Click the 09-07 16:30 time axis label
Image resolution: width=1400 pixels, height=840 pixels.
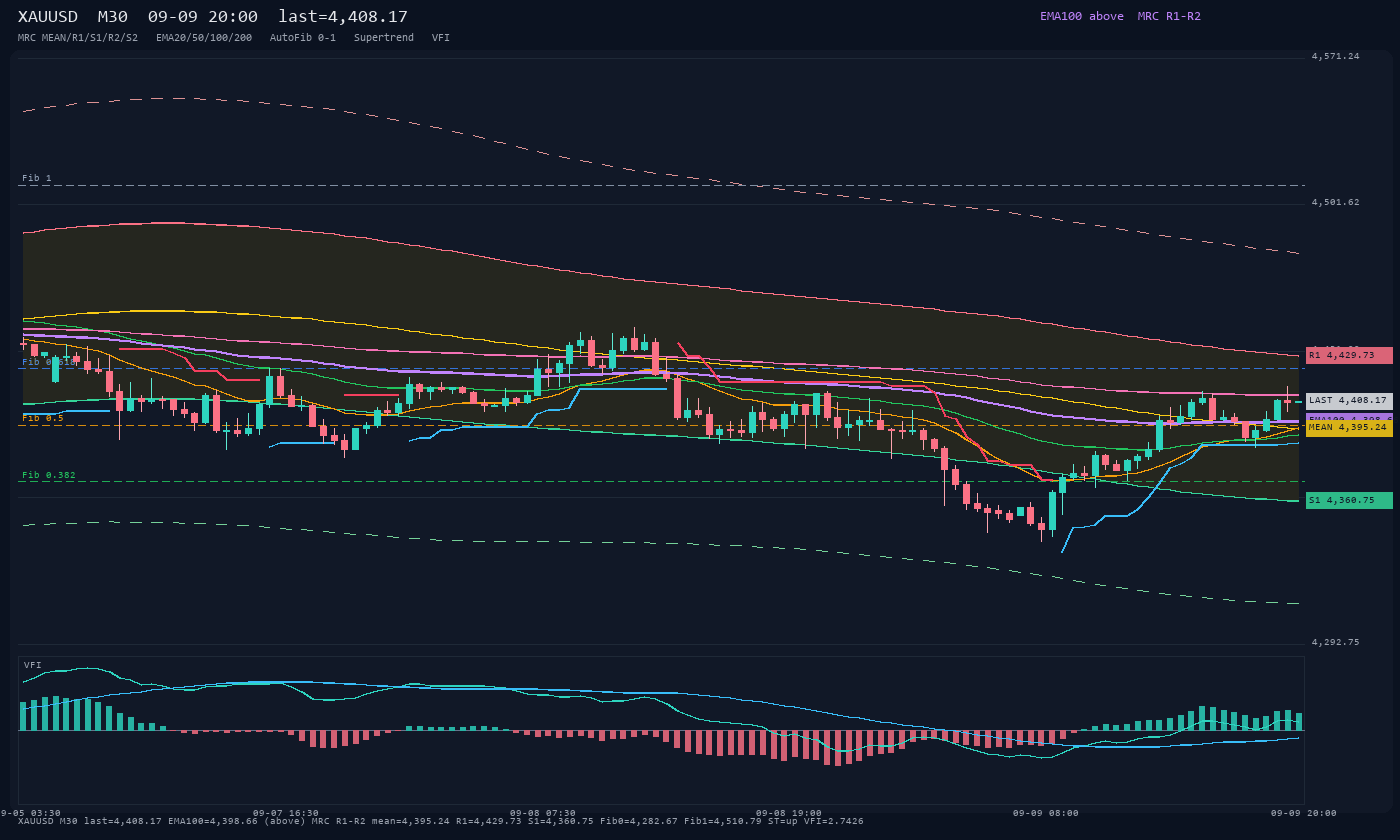pos(286,813)
